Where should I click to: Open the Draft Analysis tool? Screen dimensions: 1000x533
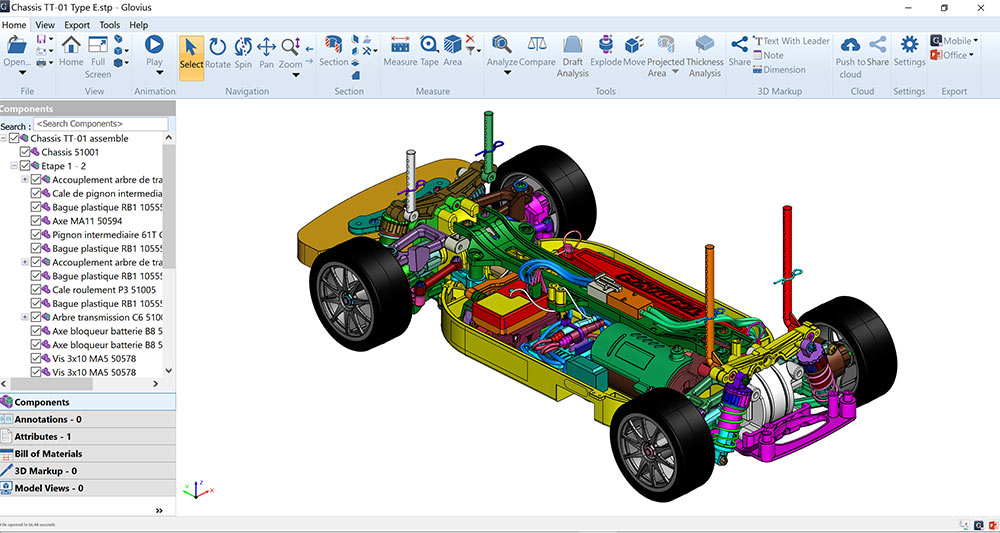point(572,46)
